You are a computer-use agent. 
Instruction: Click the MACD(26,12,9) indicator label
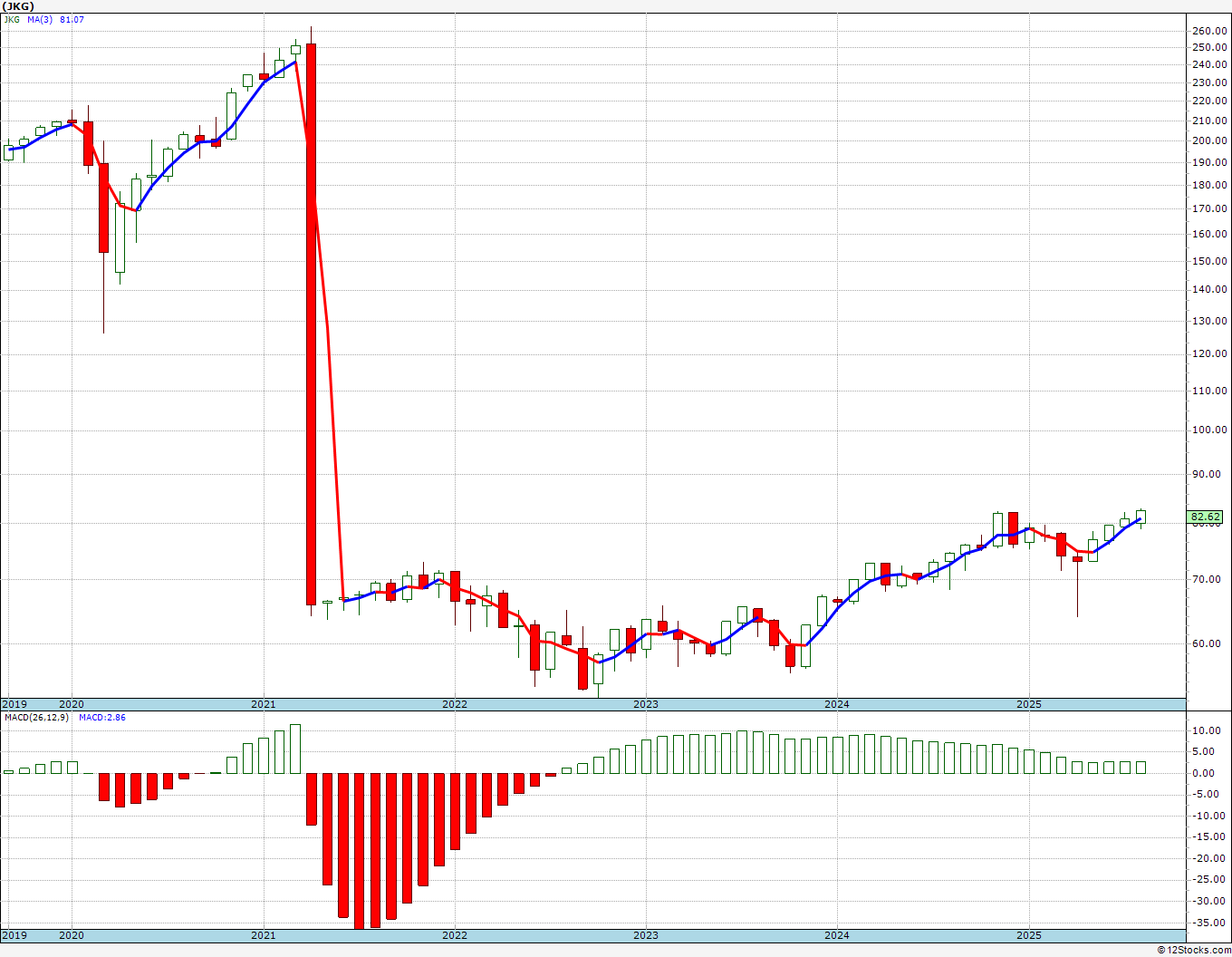[38, 717]
